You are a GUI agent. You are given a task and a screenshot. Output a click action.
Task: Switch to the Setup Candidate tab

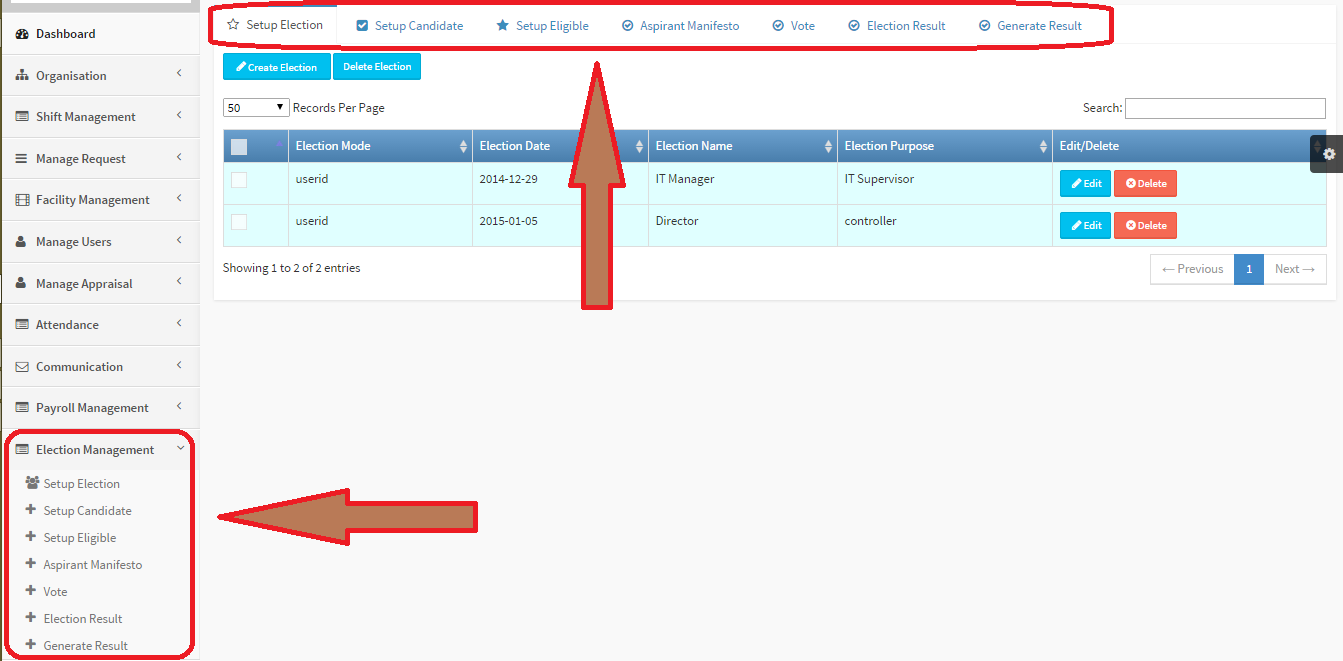pos(410,26)
